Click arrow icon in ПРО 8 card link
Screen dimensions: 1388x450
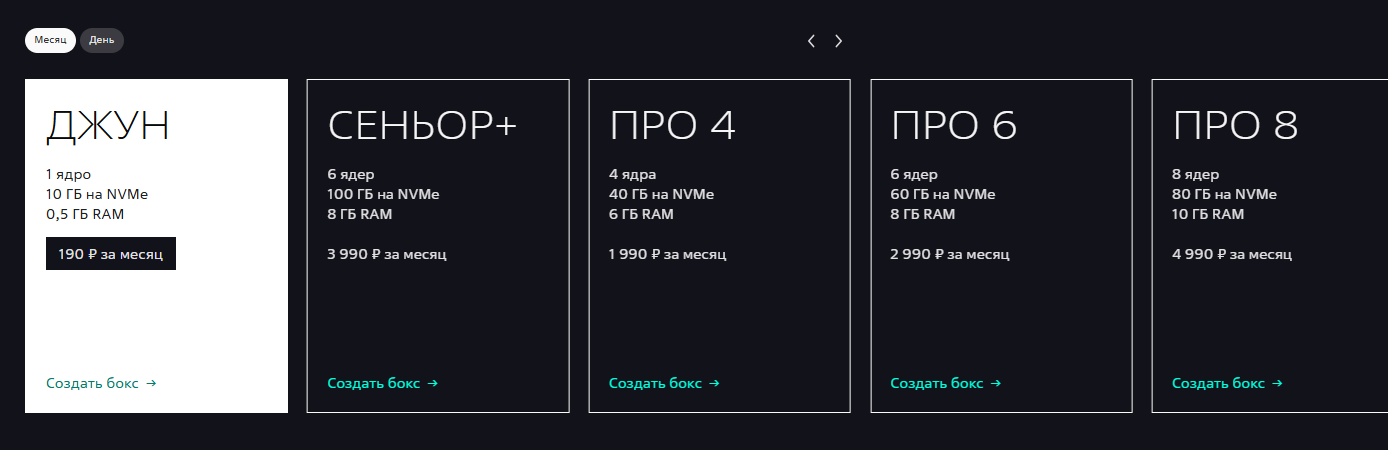[x=1278, y=383]
